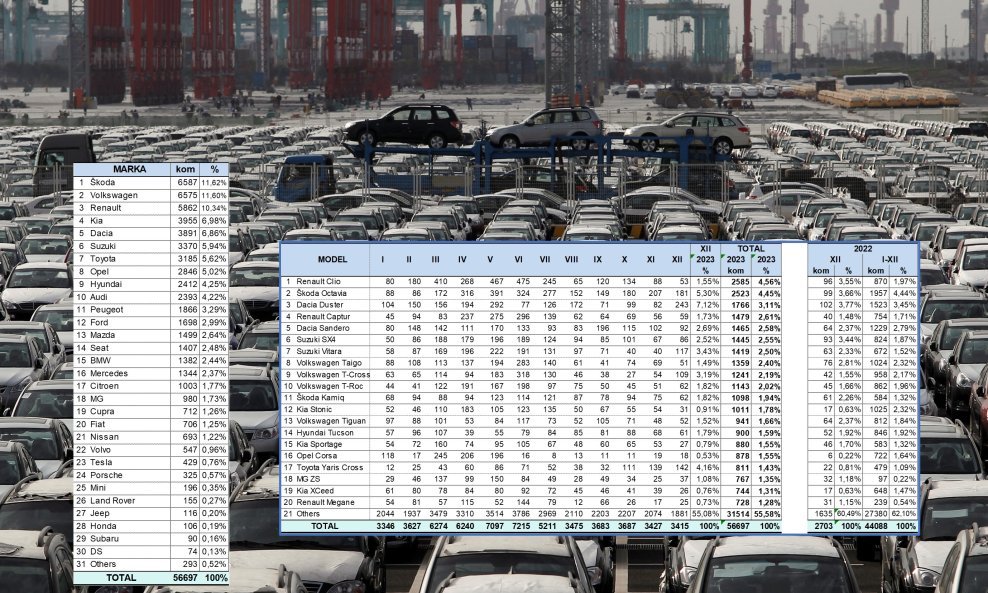Click the "Dacia" brand in the MARKA table
The height and width of the screenshot is (593, 988).
101,233
